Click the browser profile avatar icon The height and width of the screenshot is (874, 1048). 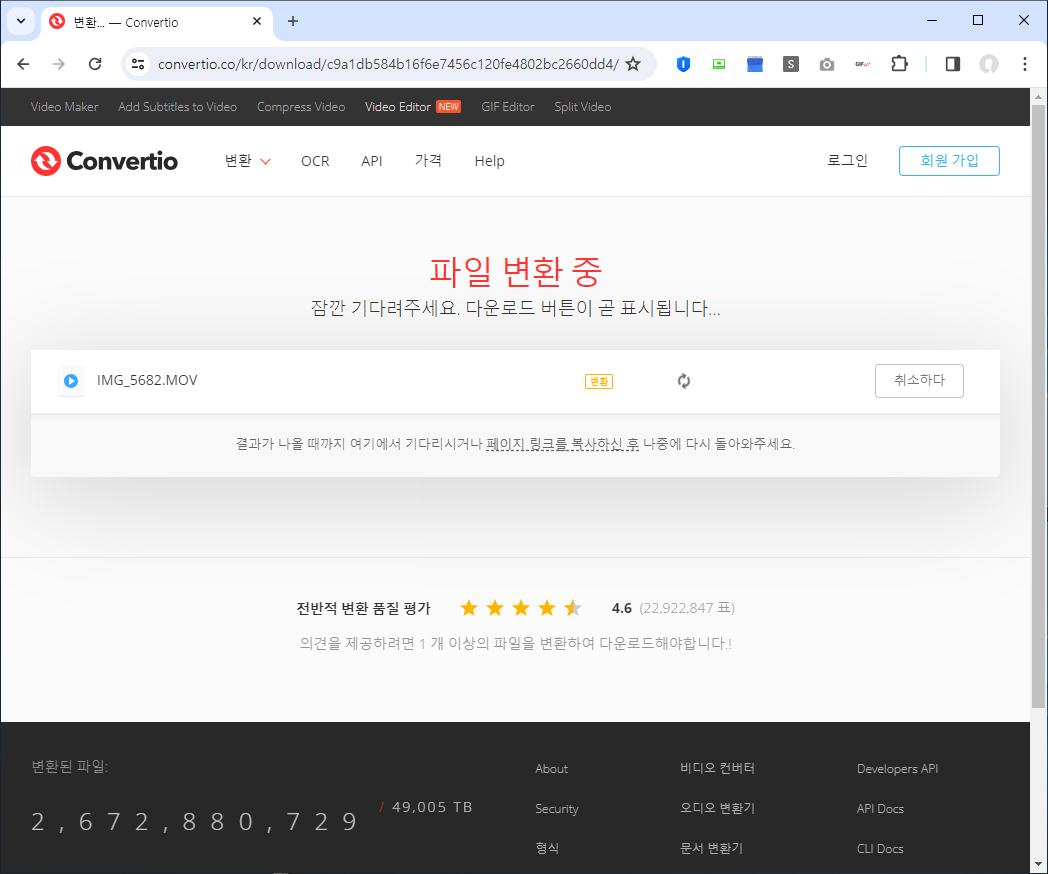click(989, 63)
